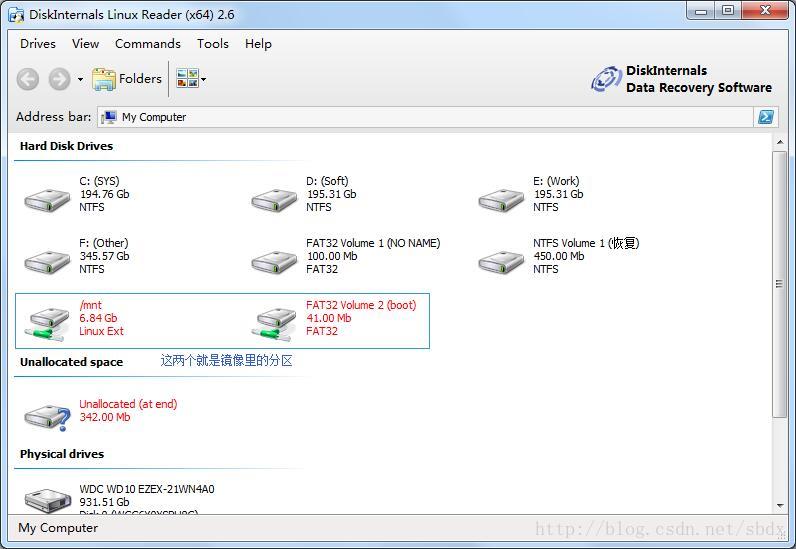Select the C: (SYS) drive icon
796x549 pixels.
pos(47,200)
